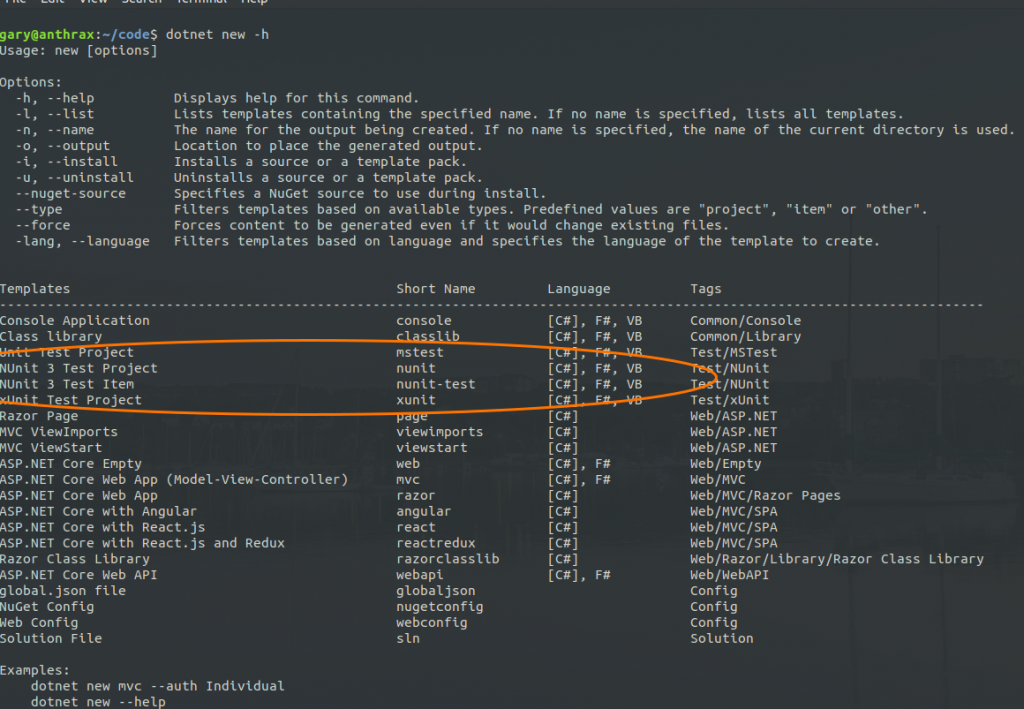Click the 'NuGet Config' template name
The height and width of the screenshot is (709, 1024).
point(47,607)
